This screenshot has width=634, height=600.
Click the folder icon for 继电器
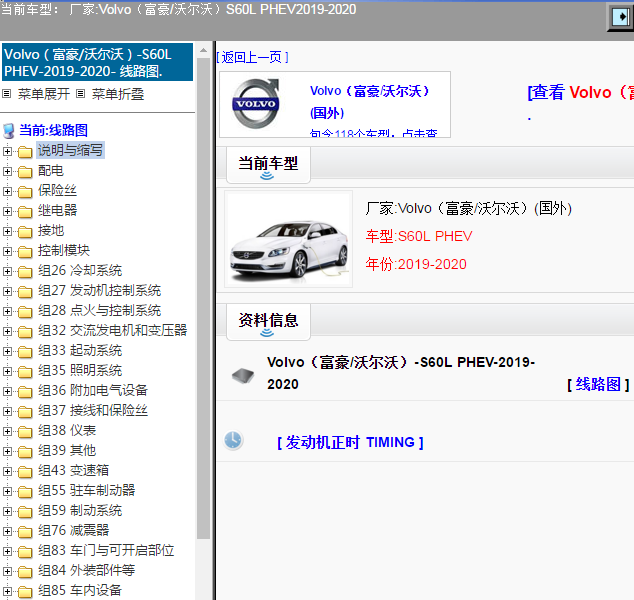coord(25,212)
